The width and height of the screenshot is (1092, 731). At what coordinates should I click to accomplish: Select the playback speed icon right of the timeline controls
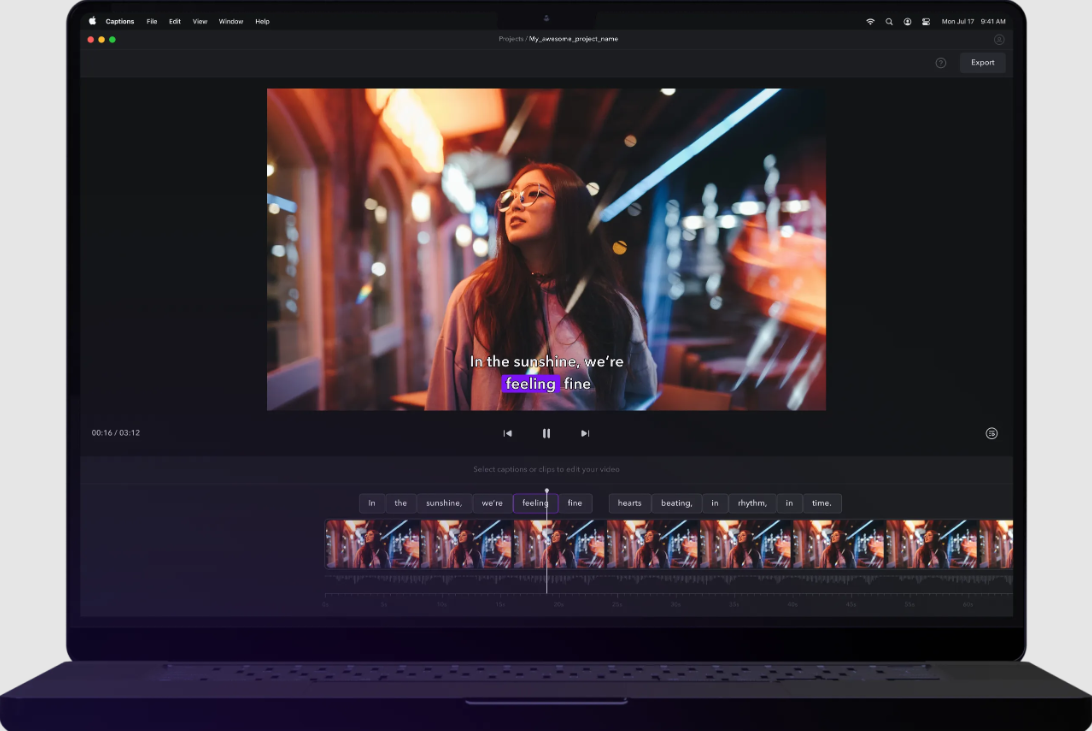point(991,433)
